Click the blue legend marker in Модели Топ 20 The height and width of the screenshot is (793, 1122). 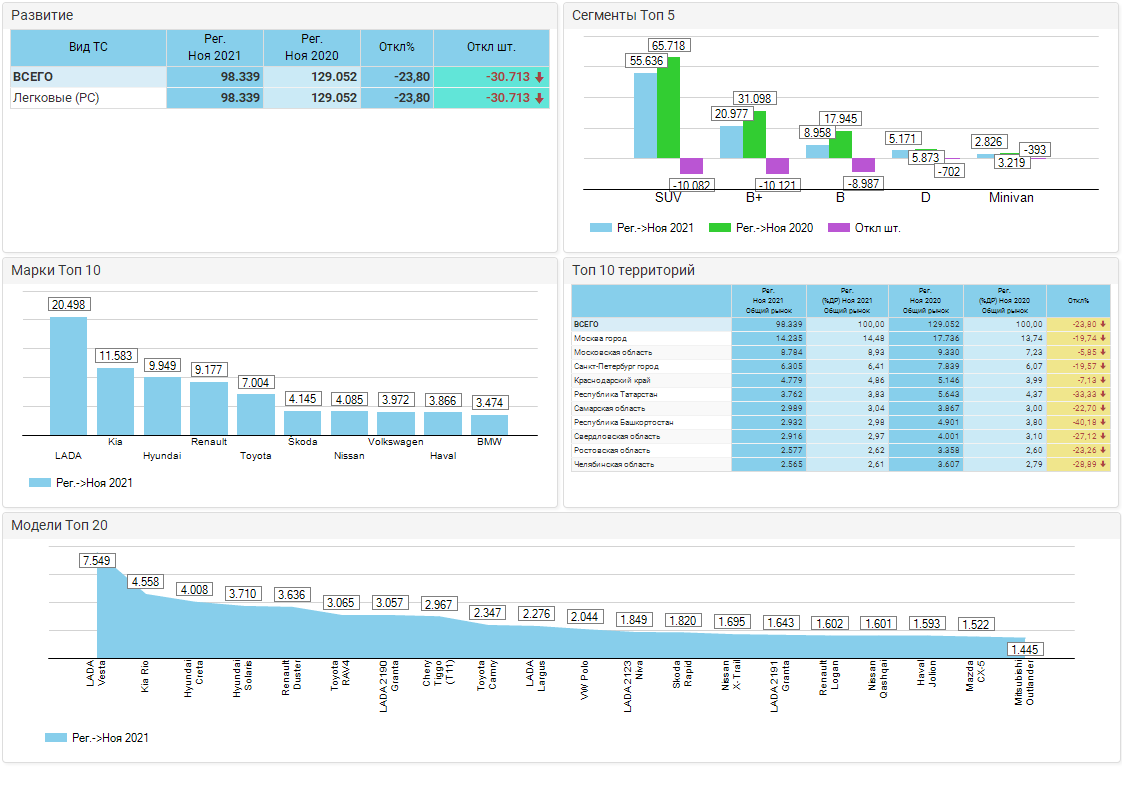(56, 738)
